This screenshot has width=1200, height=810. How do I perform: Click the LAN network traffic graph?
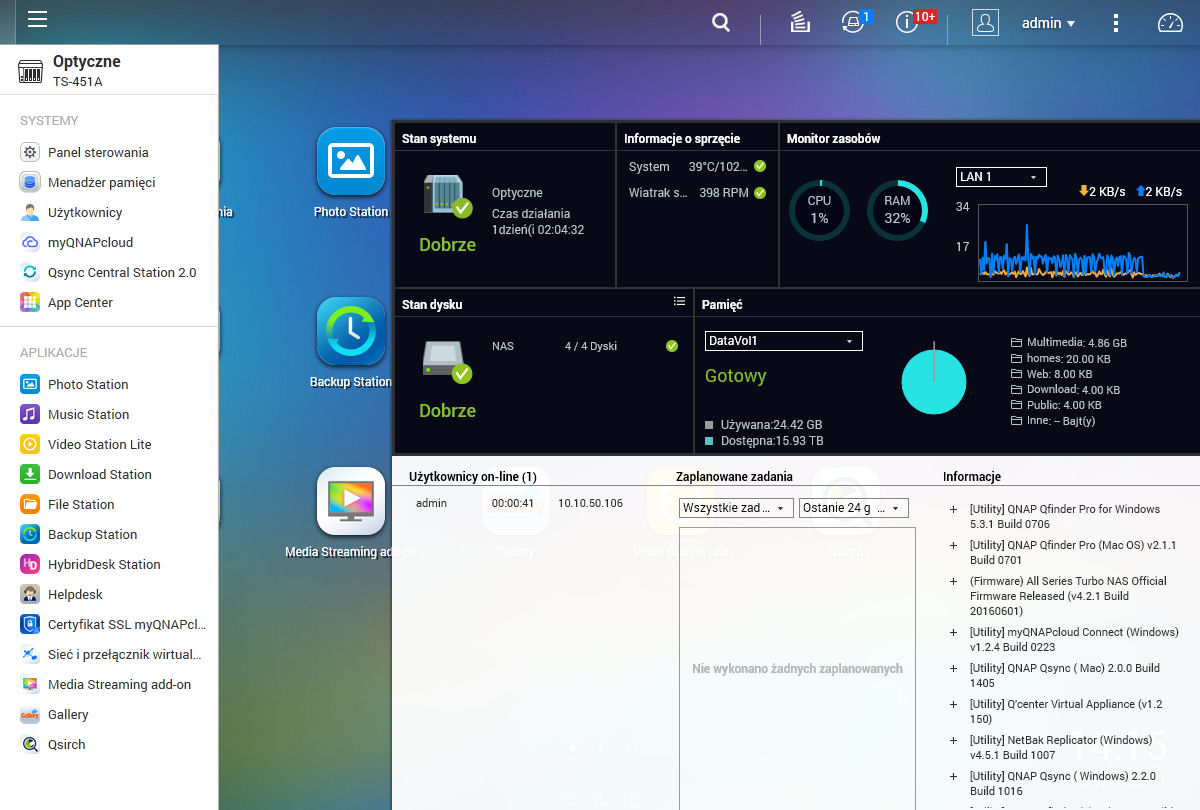pos(1083,242)
